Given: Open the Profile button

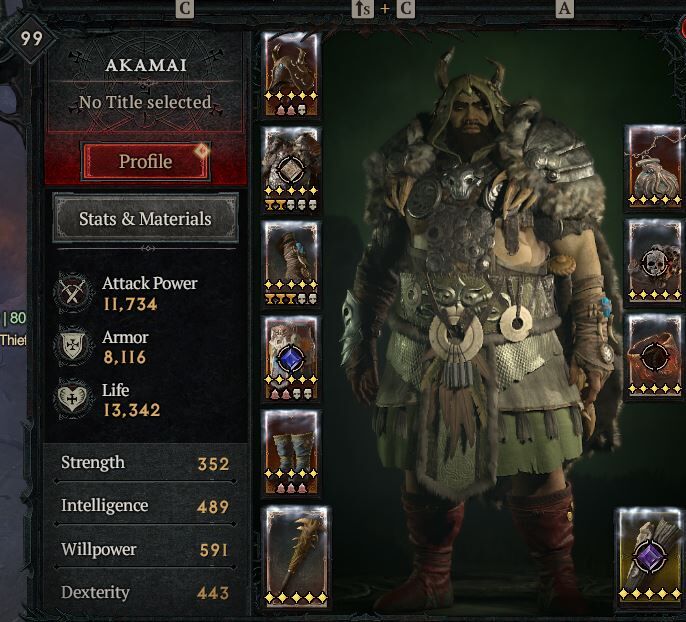Looking at the screenshot, I should pos(146,161).
